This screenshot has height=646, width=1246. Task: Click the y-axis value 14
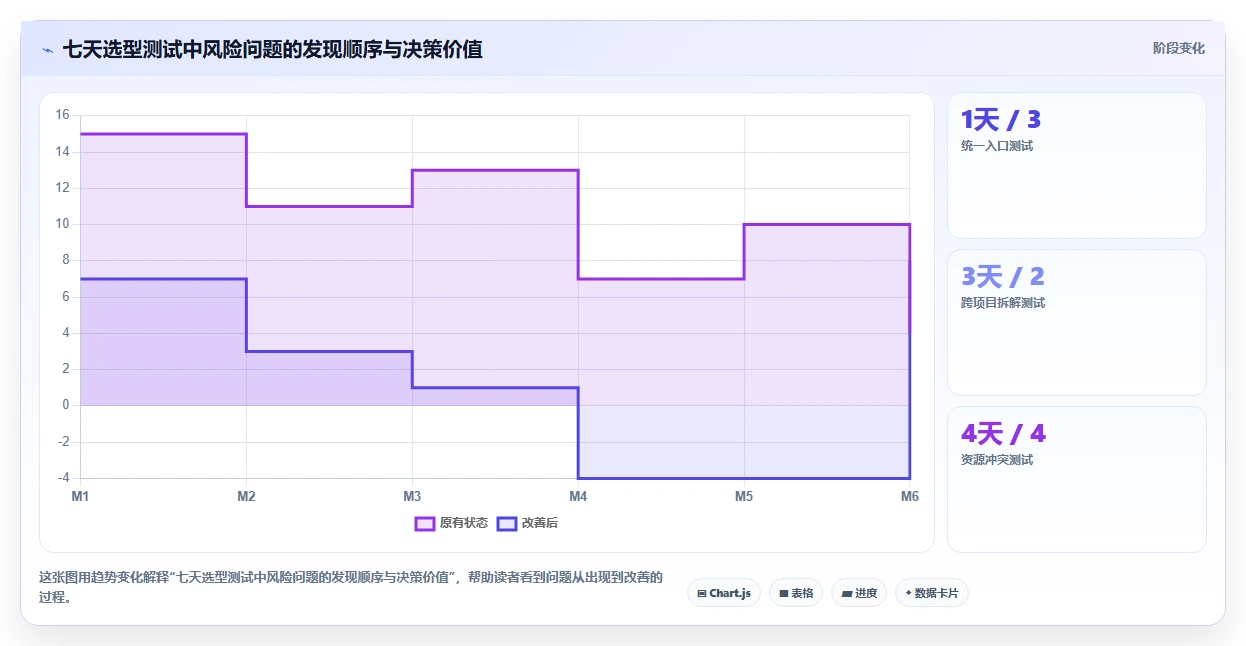[62, 152]
